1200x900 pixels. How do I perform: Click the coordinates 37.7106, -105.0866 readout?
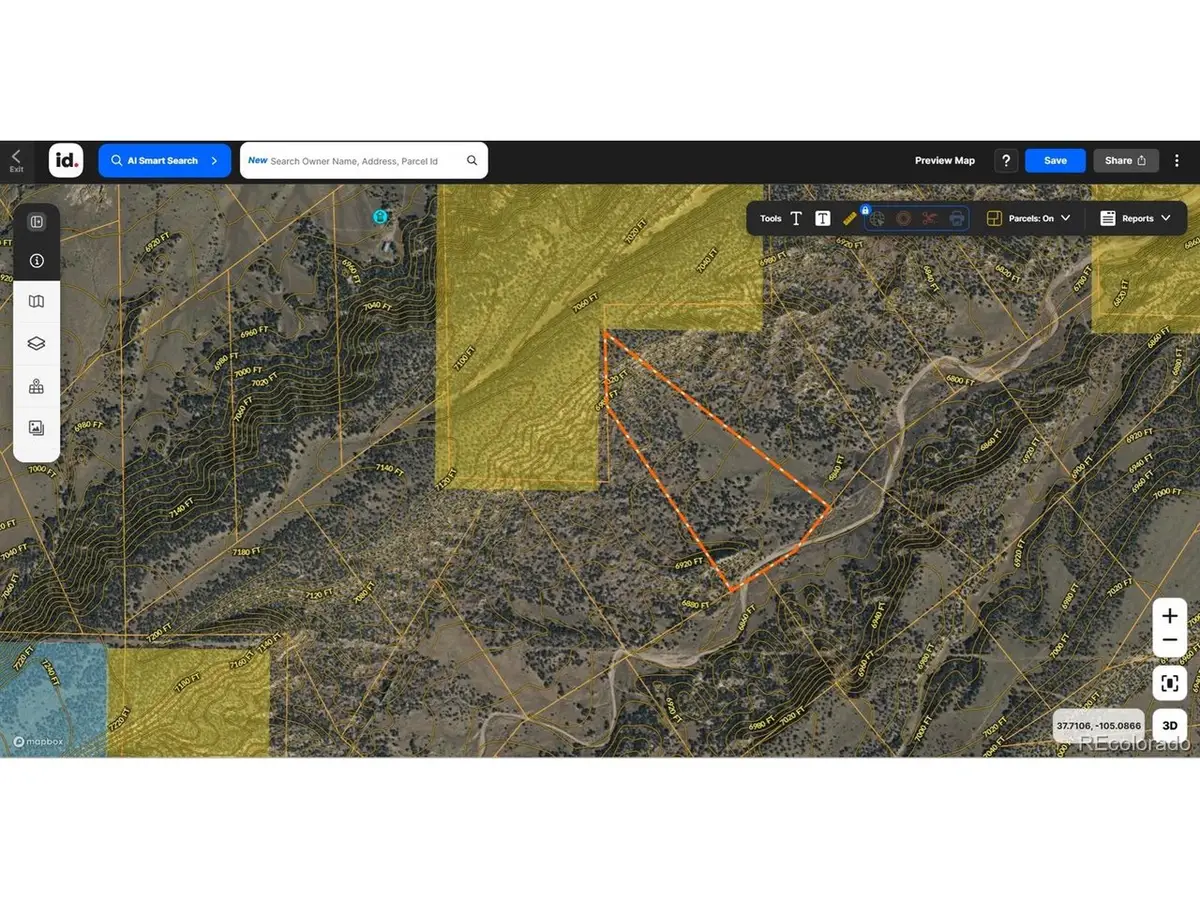tap(1099, 725)
